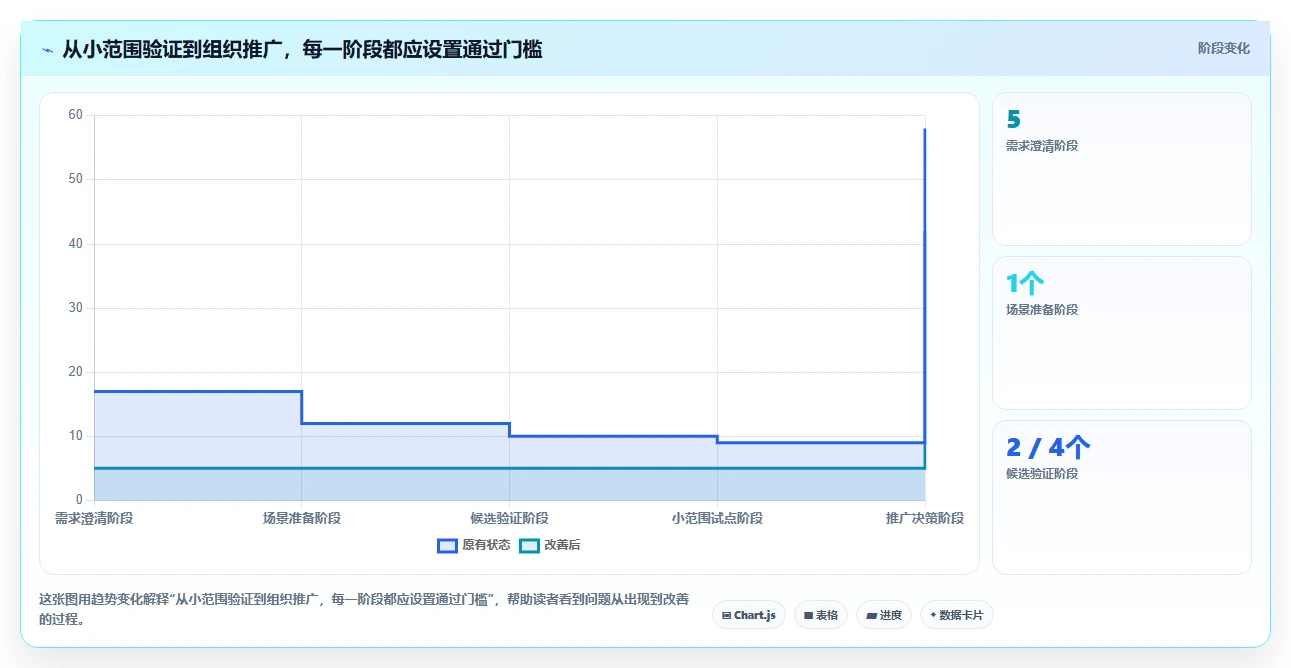Screen dimensions: 1291x668
Task: Click the 原有状态 legend label
Action: (x=486, y=545)
